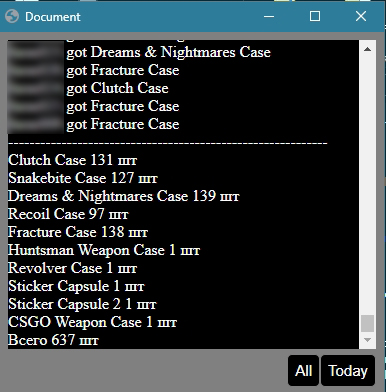The width and height of the screenshot is (386, 392).
Task: Click the Recoil Case 97 entry
Action: click(x=68, y=214)
